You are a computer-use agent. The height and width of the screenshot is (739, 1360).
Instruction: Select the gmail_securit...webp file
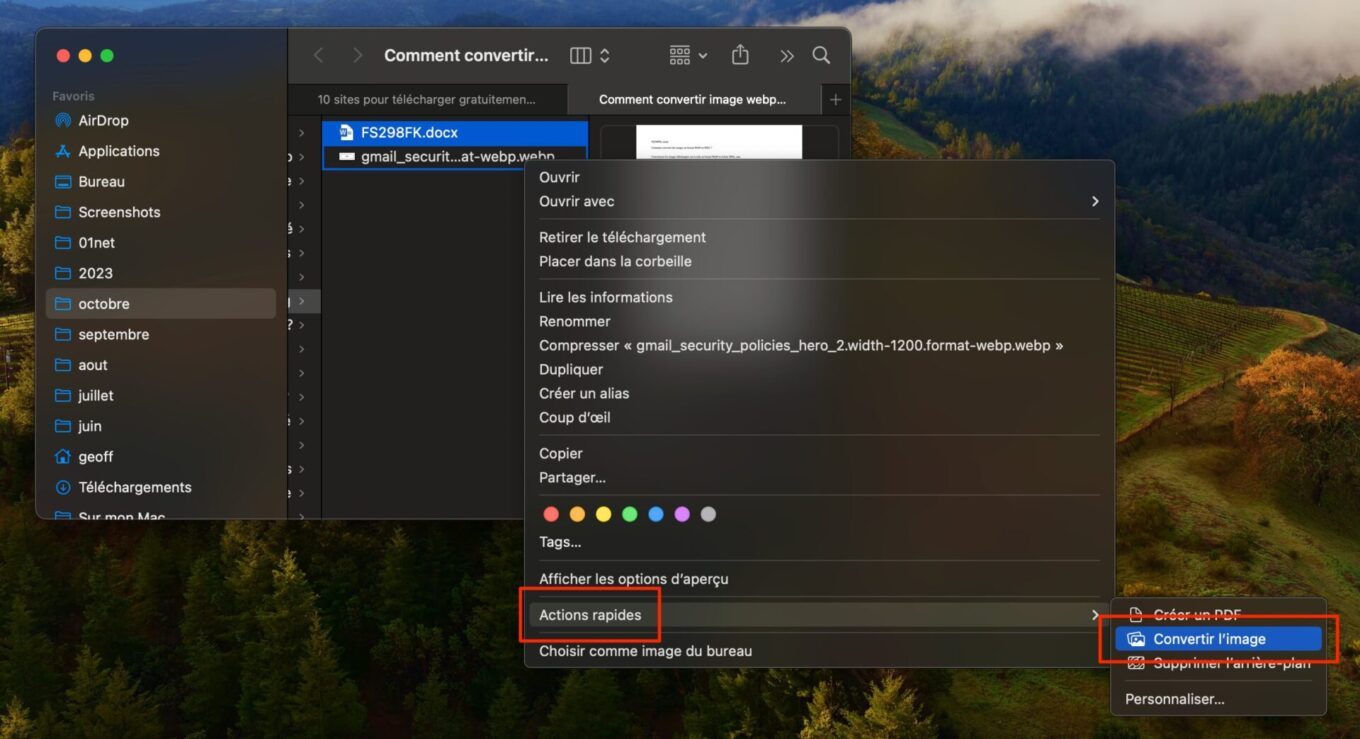click(455, 157)
